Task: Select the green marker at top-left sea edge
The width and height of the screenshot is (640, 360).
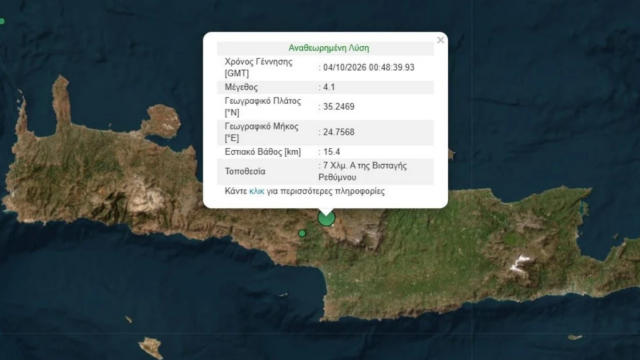Action: pyautogui.click(x=2, y=21)
